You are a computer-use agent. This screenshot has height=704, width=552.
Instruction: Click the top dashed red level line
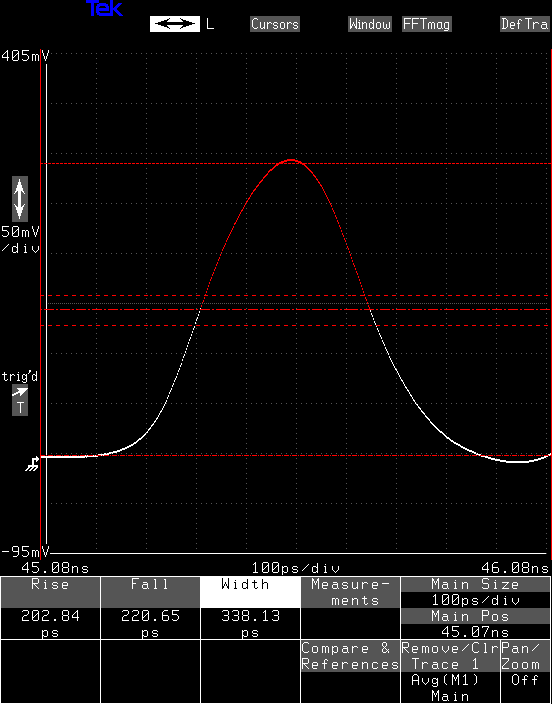[296, 164]
